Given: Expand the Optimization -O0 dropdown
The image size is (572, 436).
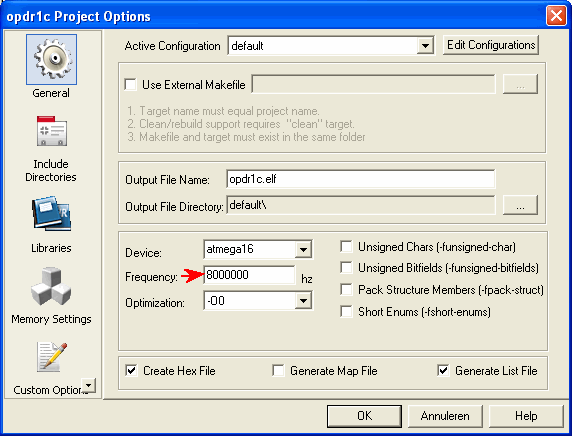Looking at the screenshot, I should pos(304,301).
